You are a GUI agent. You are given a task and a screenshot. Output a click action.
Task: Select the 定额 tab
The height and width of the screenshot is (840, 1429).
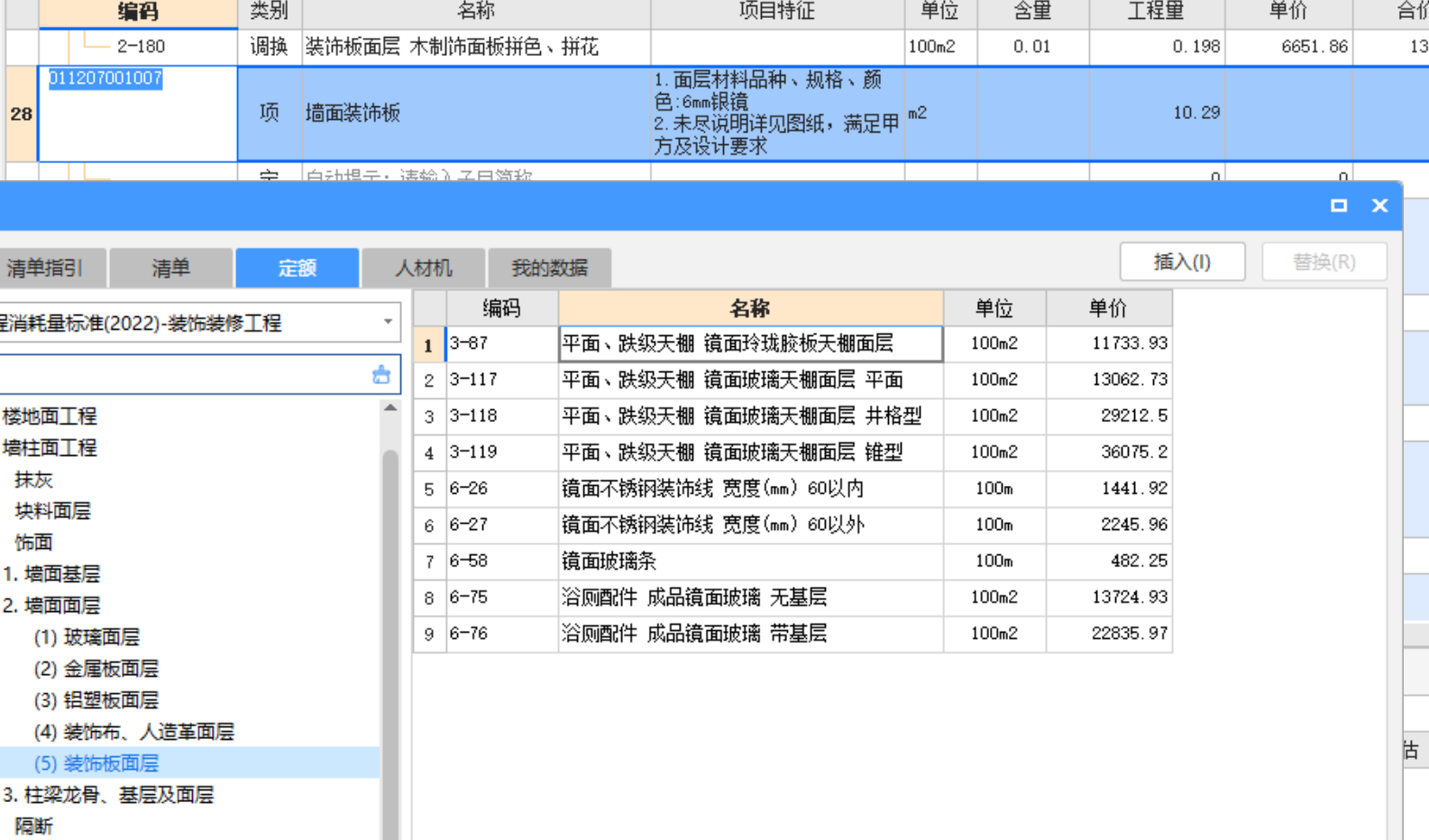coord(298,268)
